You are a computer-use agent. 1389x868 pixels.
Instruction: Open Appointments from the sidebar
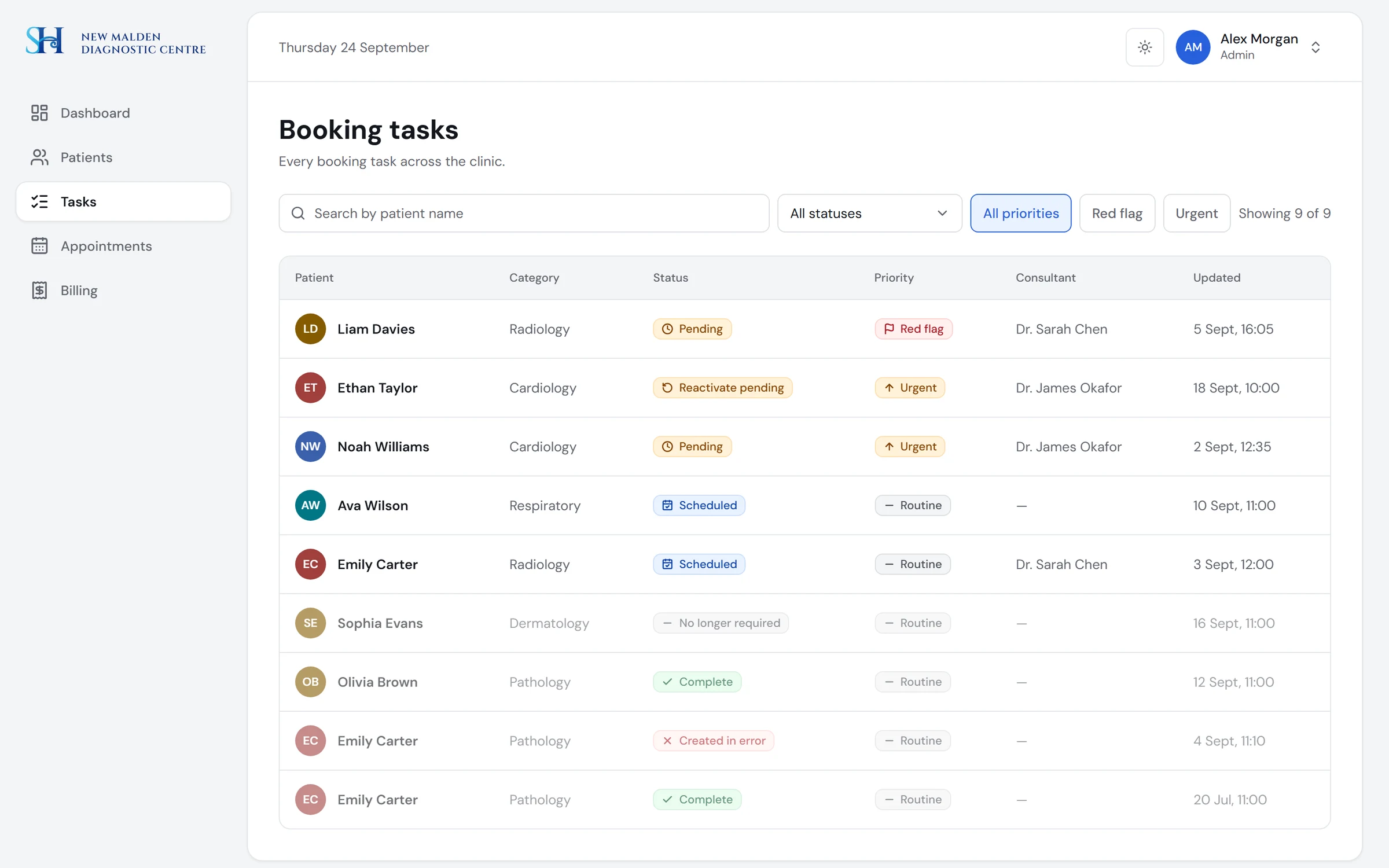123,246
